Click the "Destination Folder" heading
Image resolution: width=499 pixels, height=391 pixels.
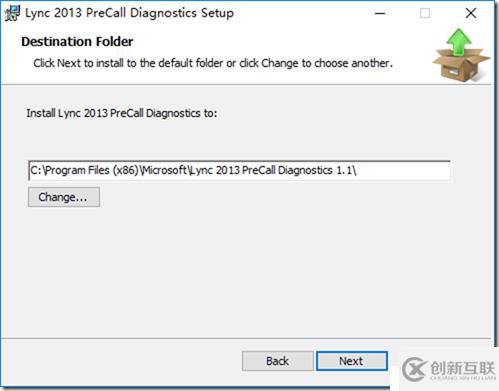[77, 42]
